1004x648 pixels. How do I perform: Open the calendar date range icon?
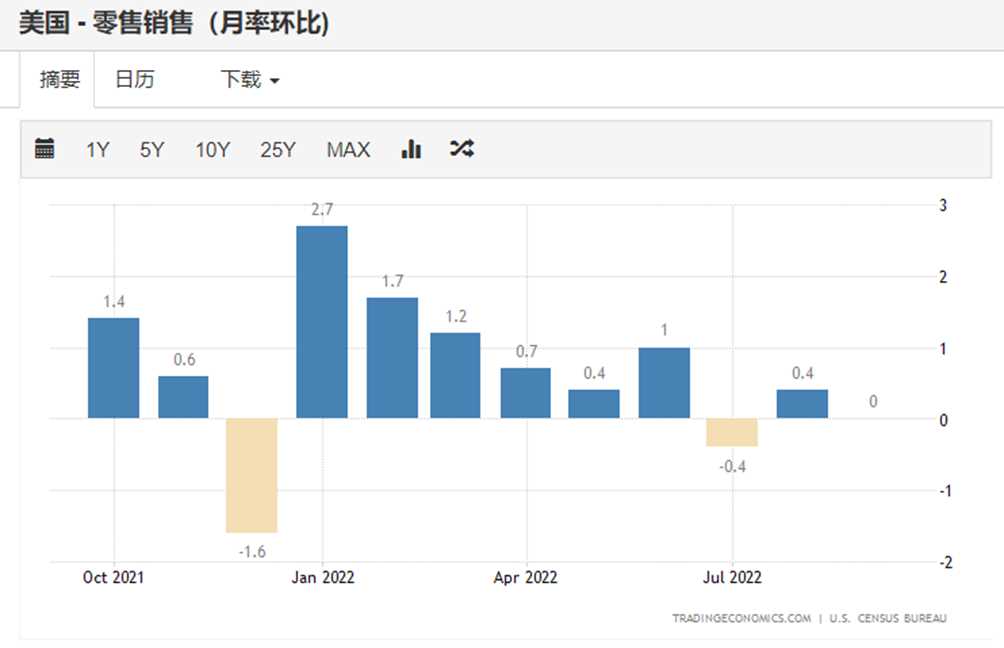tap(44, 150)
